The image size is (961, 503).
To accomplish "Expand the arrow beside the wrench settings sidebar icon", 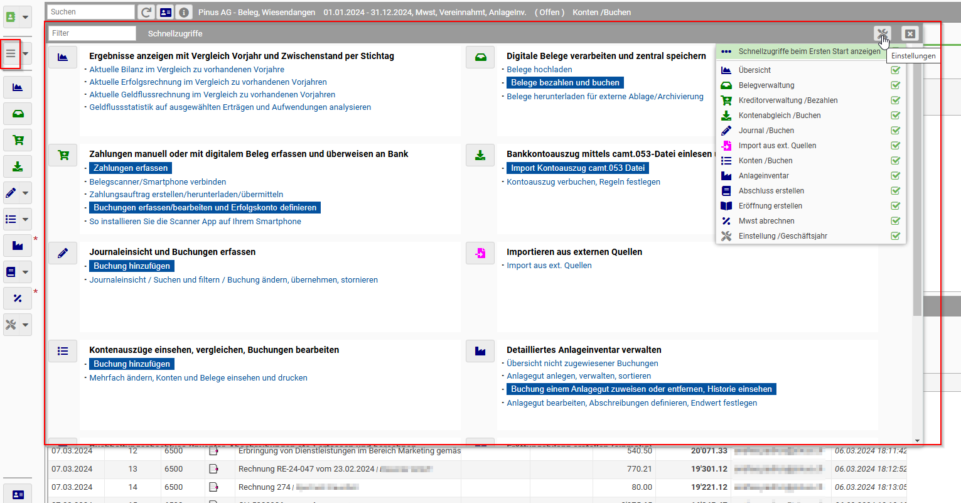I will click(25, 325).
